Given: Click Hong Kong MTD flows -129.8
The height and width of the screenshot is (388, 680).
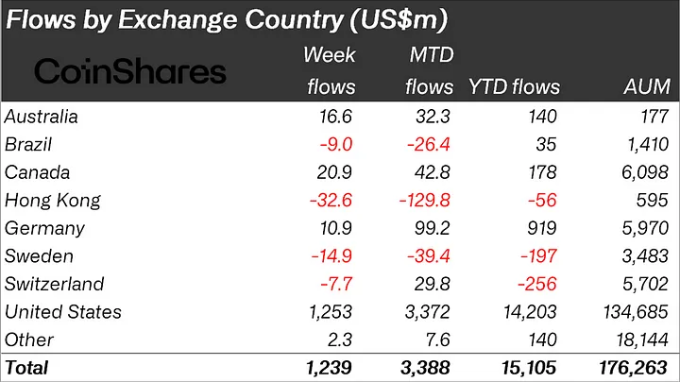Looking at the screenshot, I should click(425, 200).
